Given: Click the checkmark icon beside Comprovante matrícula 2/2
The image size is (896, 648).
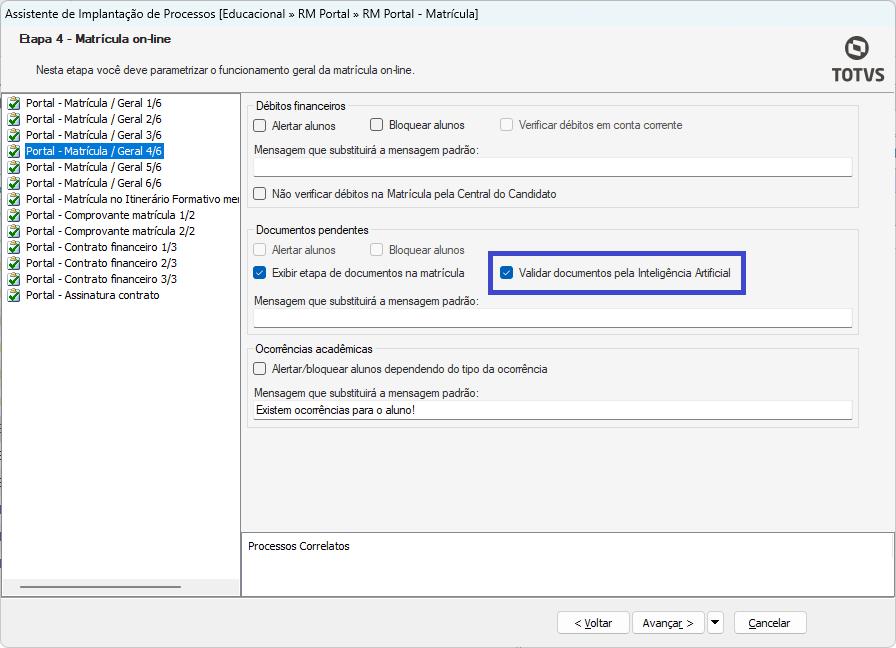Looking at the screenshot, I should click(x=14, y=231).
